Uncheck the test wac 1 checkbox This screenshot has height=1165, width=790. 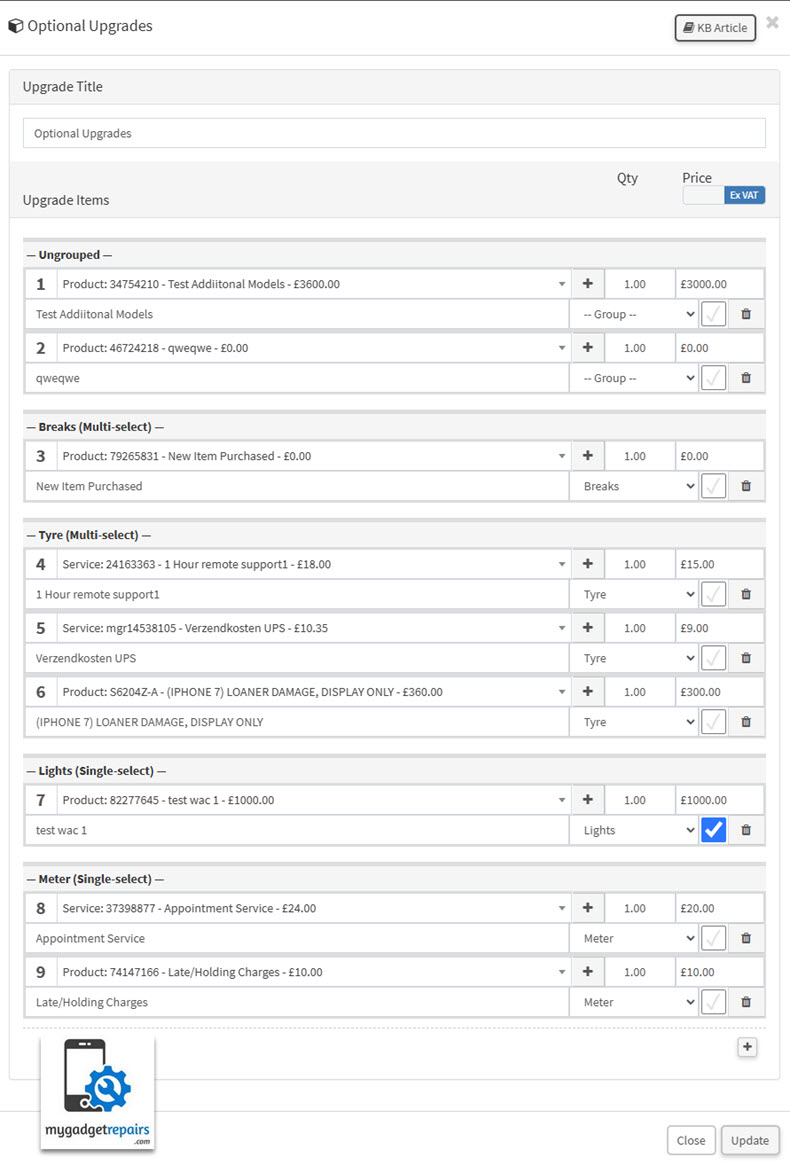coord(713,830)
